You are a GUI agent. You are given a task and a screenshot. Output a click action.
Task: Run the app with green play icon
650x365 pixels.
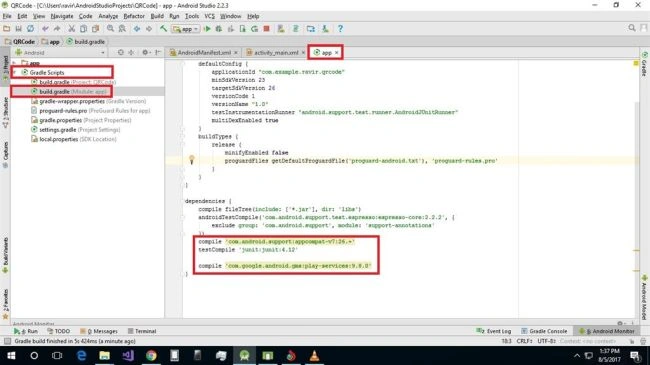[x=207, y=29]
